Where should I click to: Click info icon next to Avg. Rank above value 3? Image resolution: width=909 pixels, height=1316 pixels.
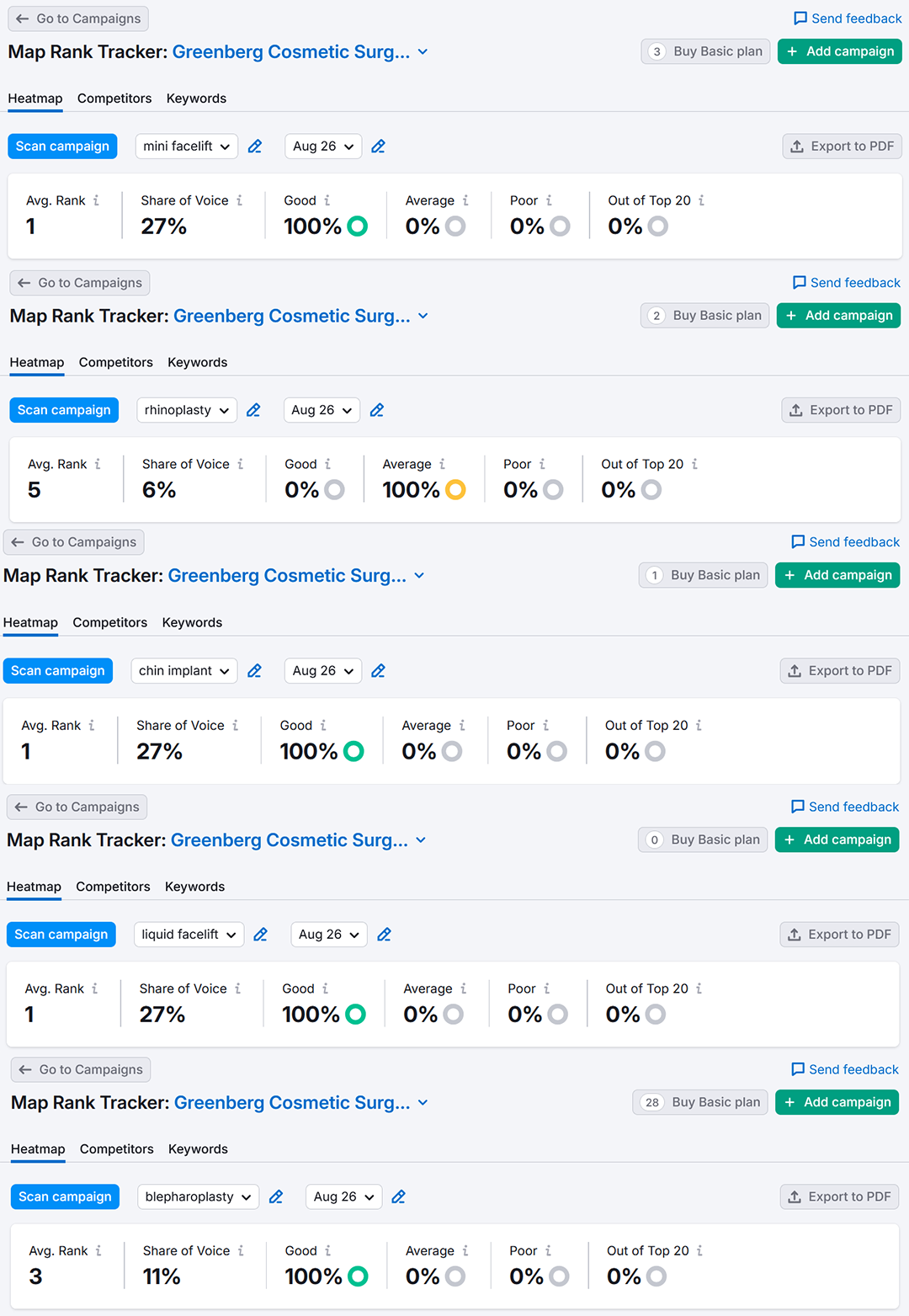pyautogui.click(x=98, y=1251)
